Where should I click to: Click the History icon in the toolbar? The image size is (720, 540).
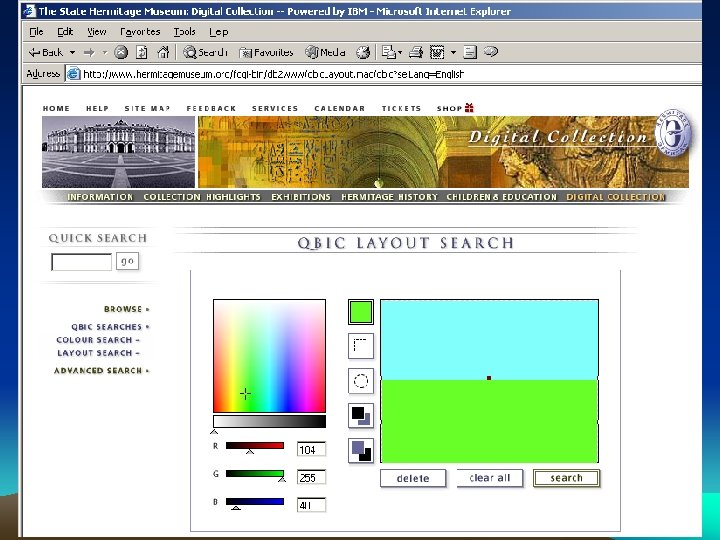tap(363, 52)
